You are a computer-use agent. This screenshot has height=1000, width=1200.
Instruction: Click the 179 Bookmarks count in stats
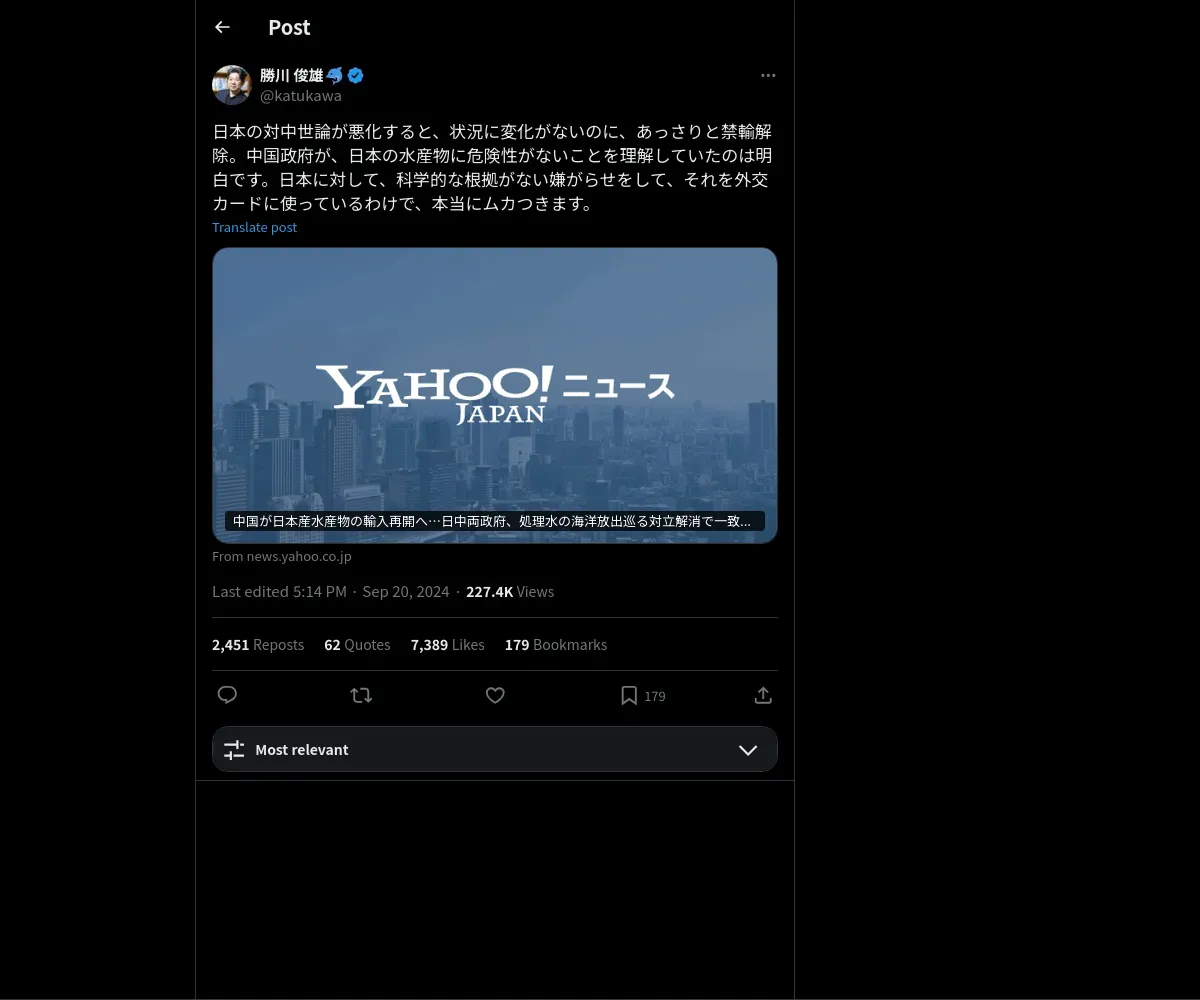coord(556,645)
